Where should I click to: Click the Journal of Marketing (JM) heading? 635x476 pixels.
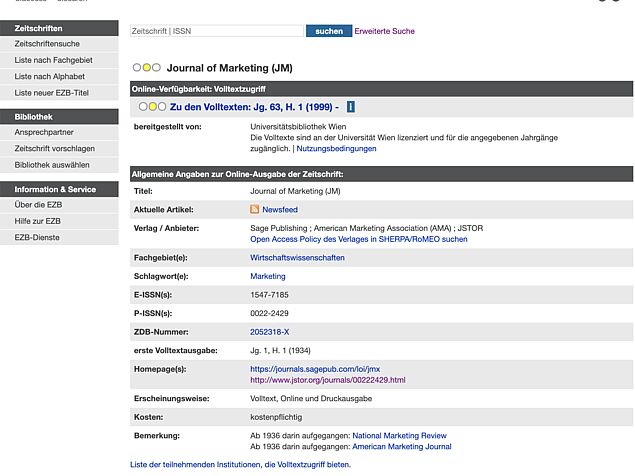230,68
